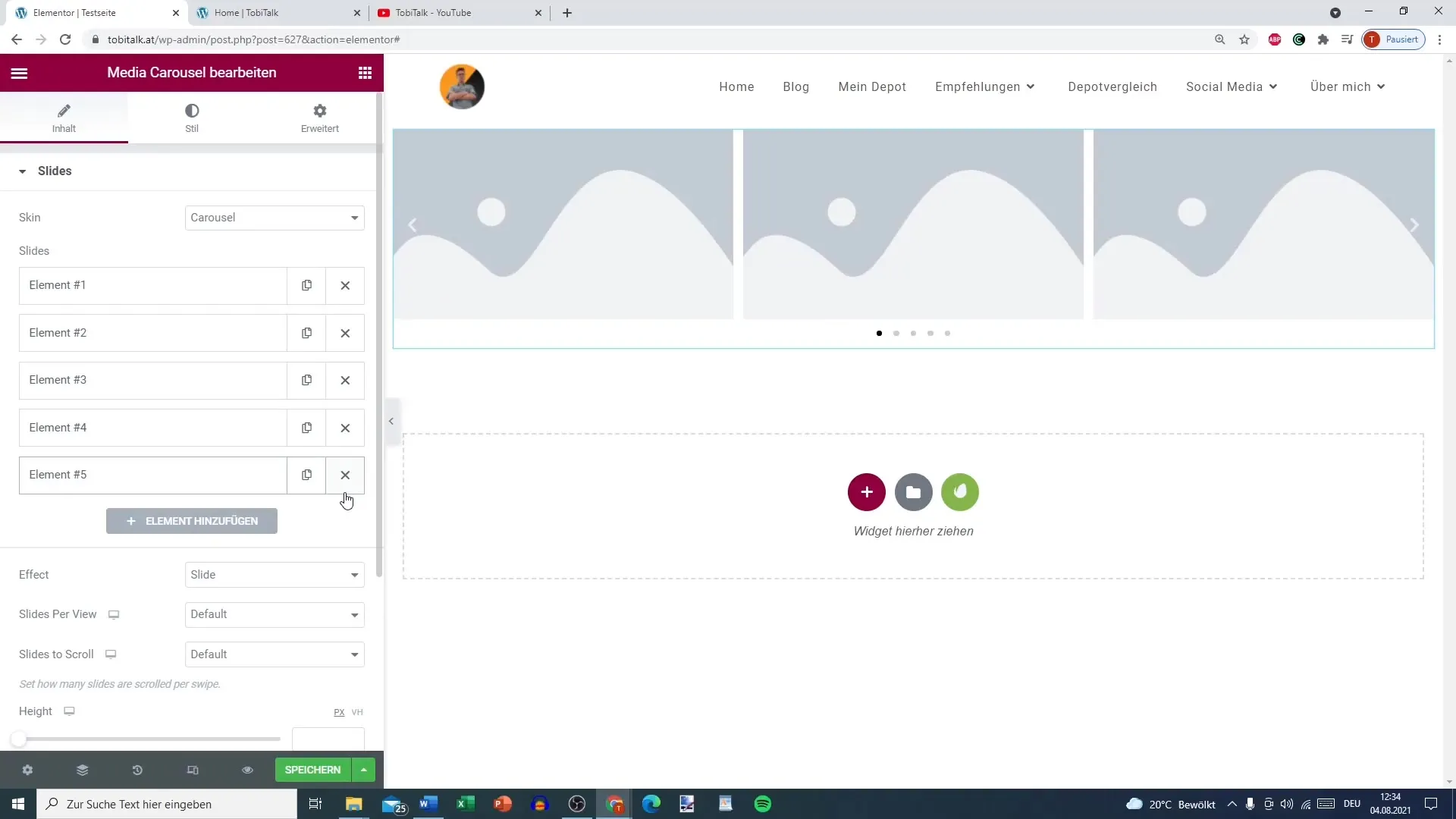Screen dimensions: 1456x819
Task: Remove Element #5
Action: point(345,475)
